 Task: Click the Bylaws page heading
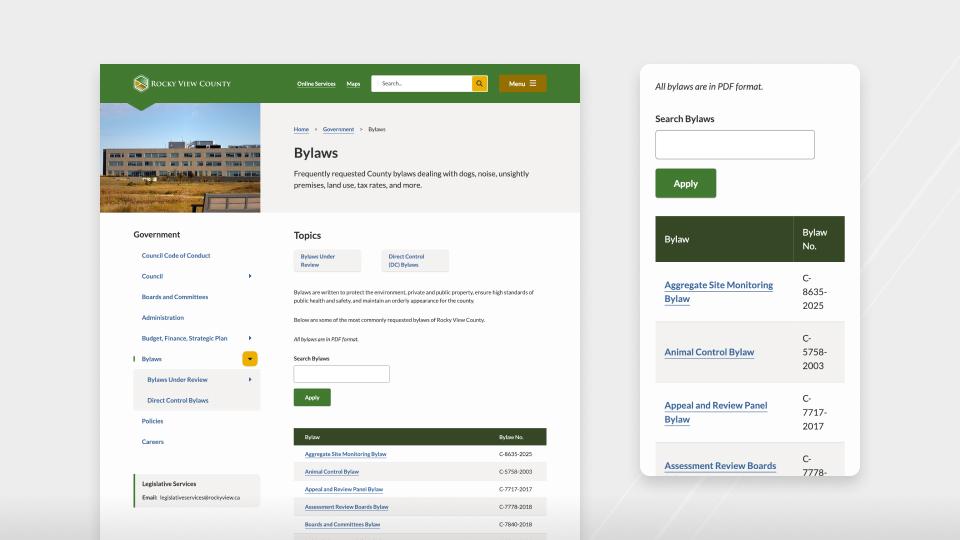pyautogui.click(x=316, y=153)
